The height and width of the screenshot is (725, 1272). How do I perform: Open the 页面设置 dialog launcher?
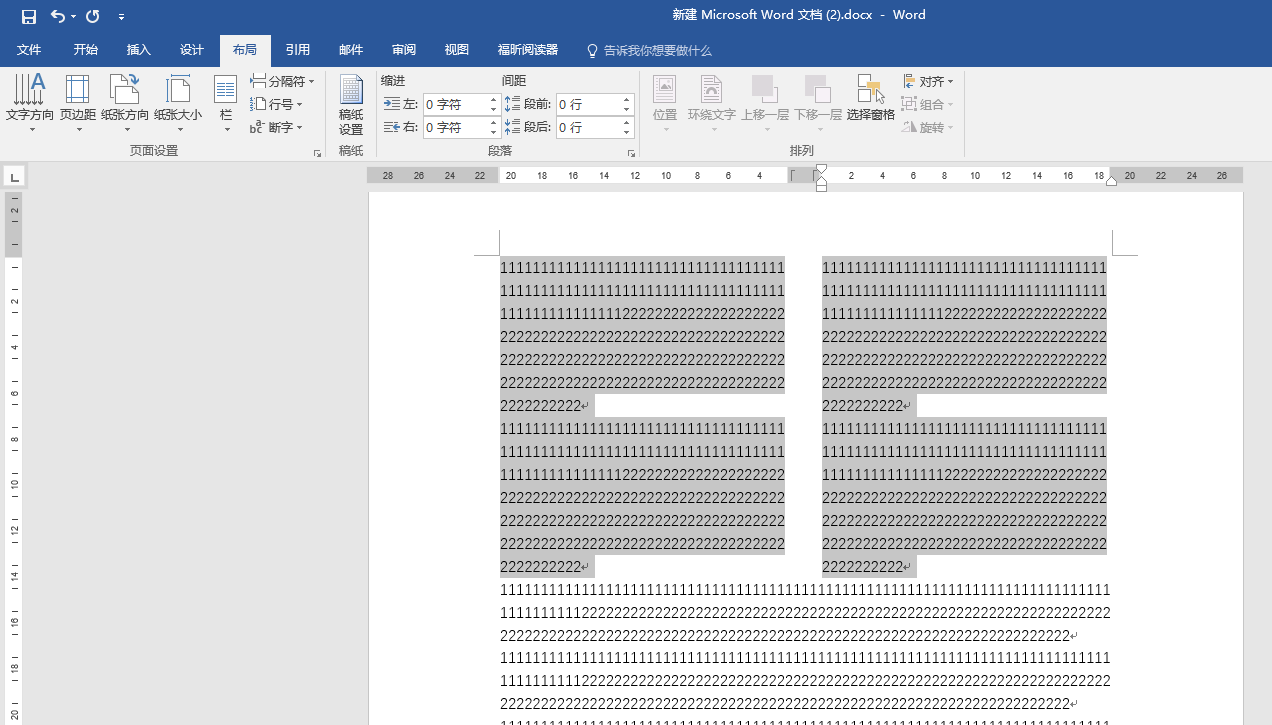tap(318, 153)
